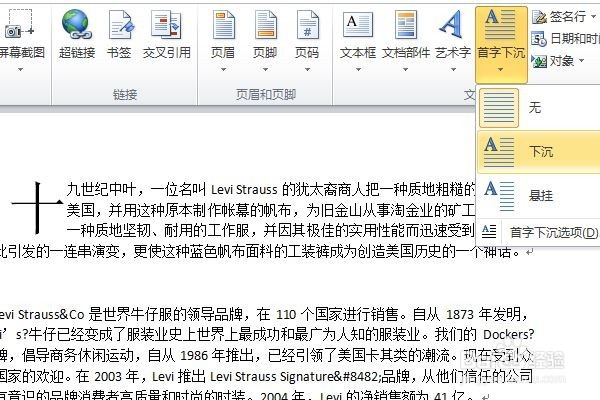
Task: Click the Footer (页脚) icon
Action: click(x=265, y=25)
